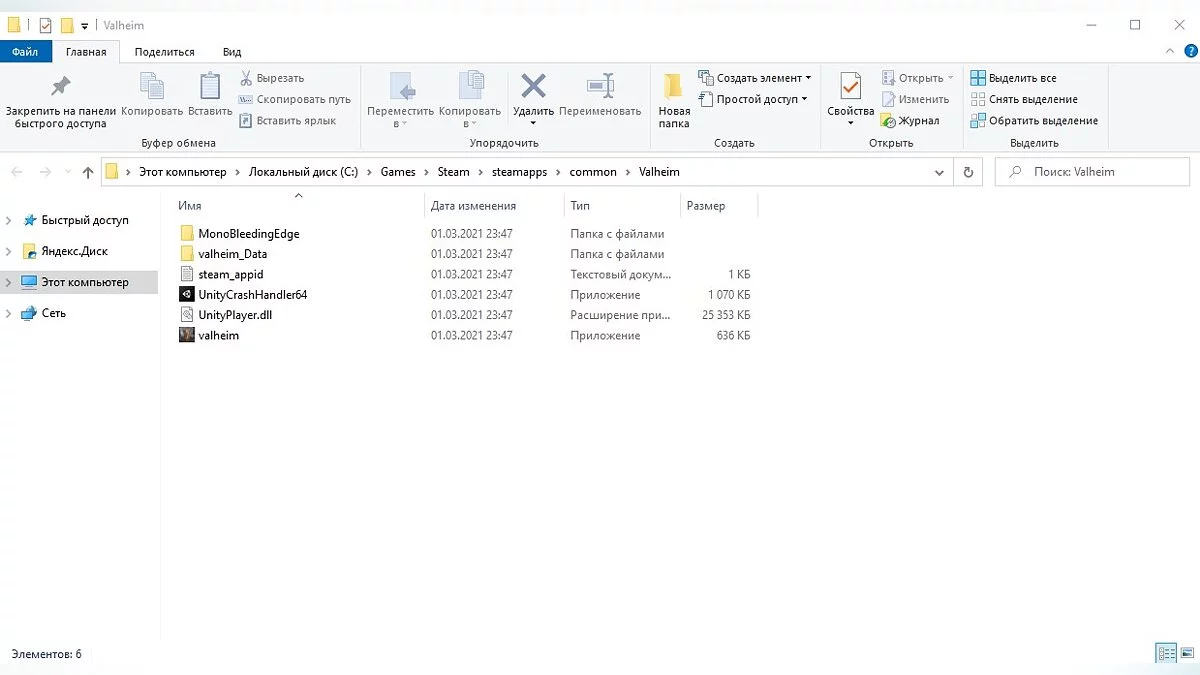The height and width of the screenshot is (675, 1200).
Task: Click Скопировать путь button
Action: 295,99
